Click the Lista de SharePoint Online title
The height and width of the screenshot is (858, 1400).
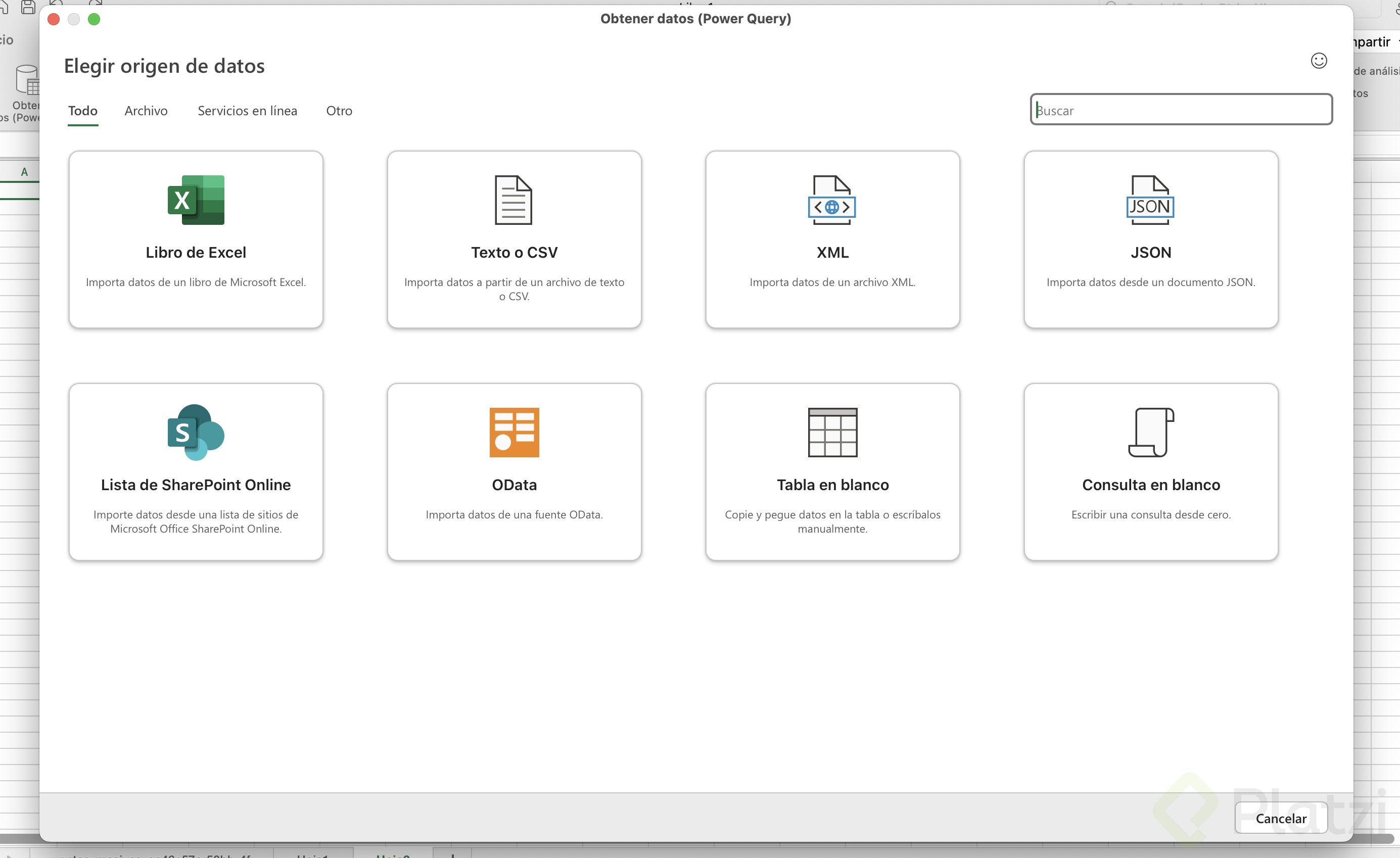pos(196,485)
